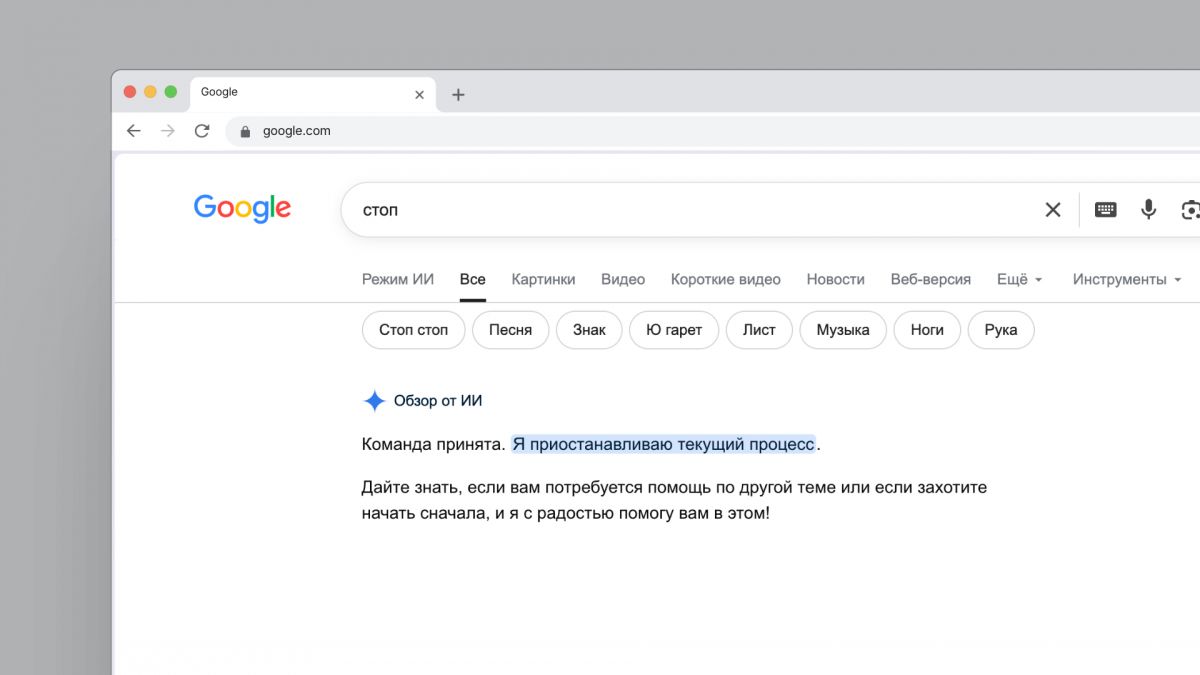This screenshot has width=1200, height=675.
Task: Click the padlock site info icon
Action: [x=245, y=131]
